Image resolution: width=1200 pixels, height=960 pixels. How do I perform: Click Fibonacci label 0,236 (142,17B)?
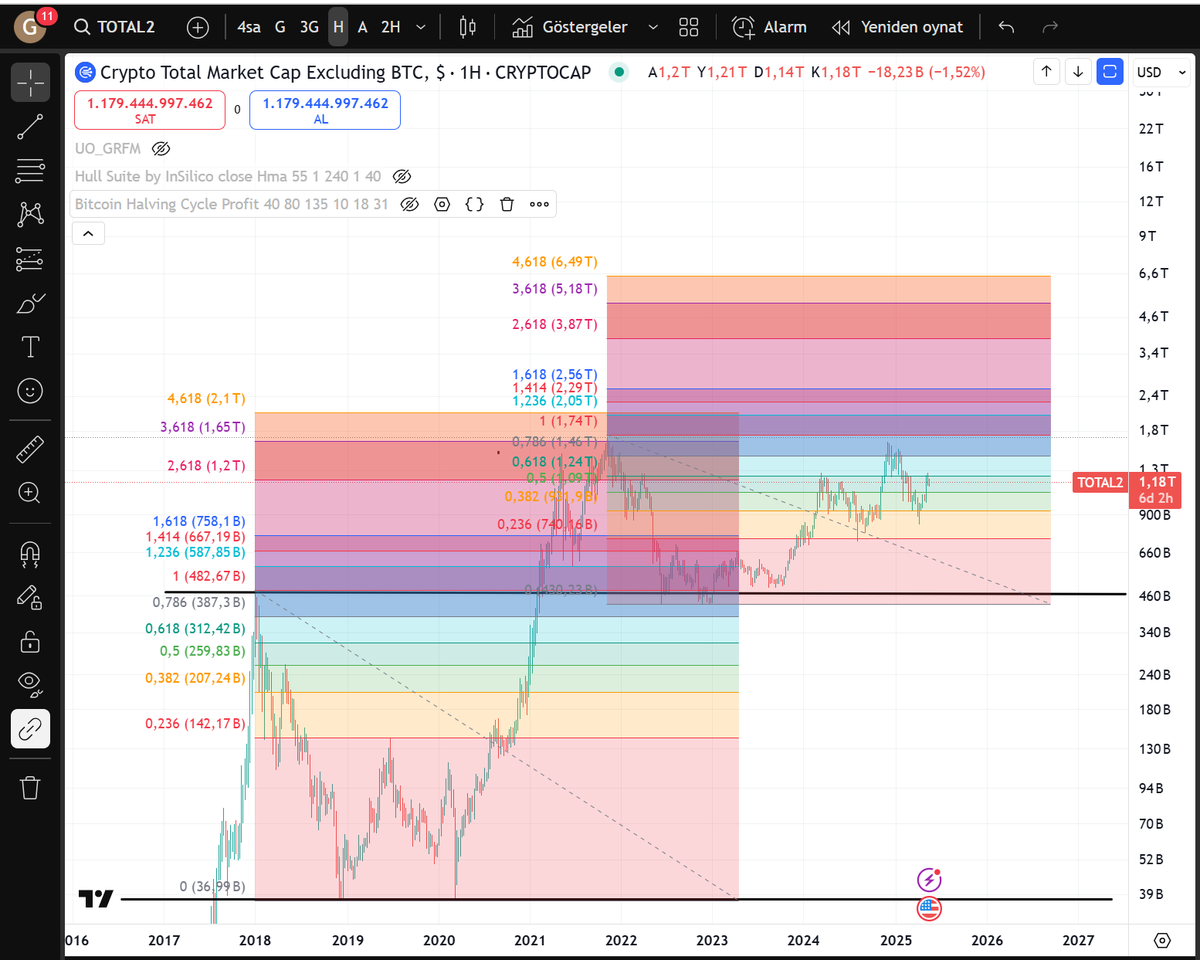tap(195, 723)
